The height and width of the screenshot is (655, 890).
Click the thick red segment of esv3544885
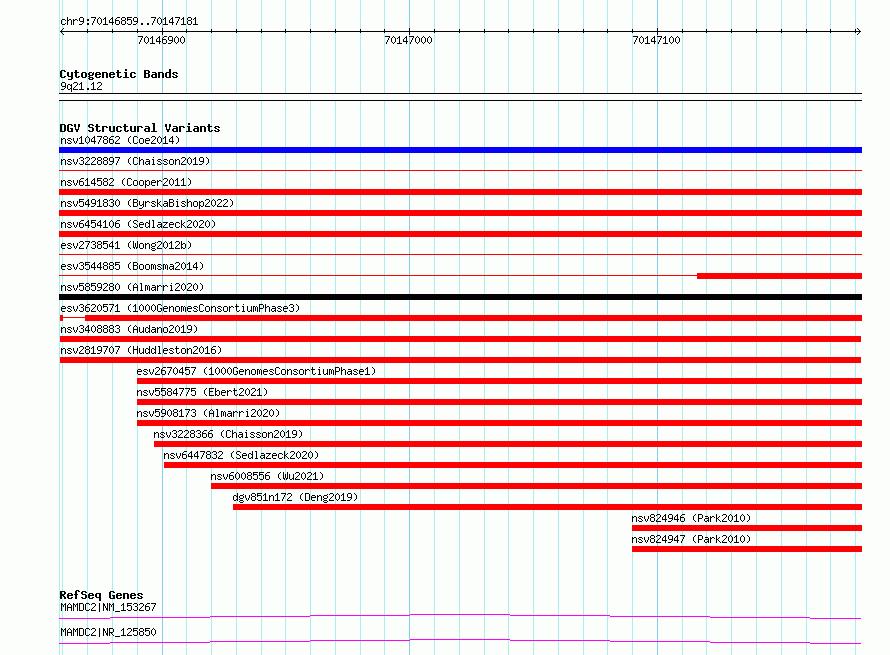pyautogui.click(x=779, y=276)
